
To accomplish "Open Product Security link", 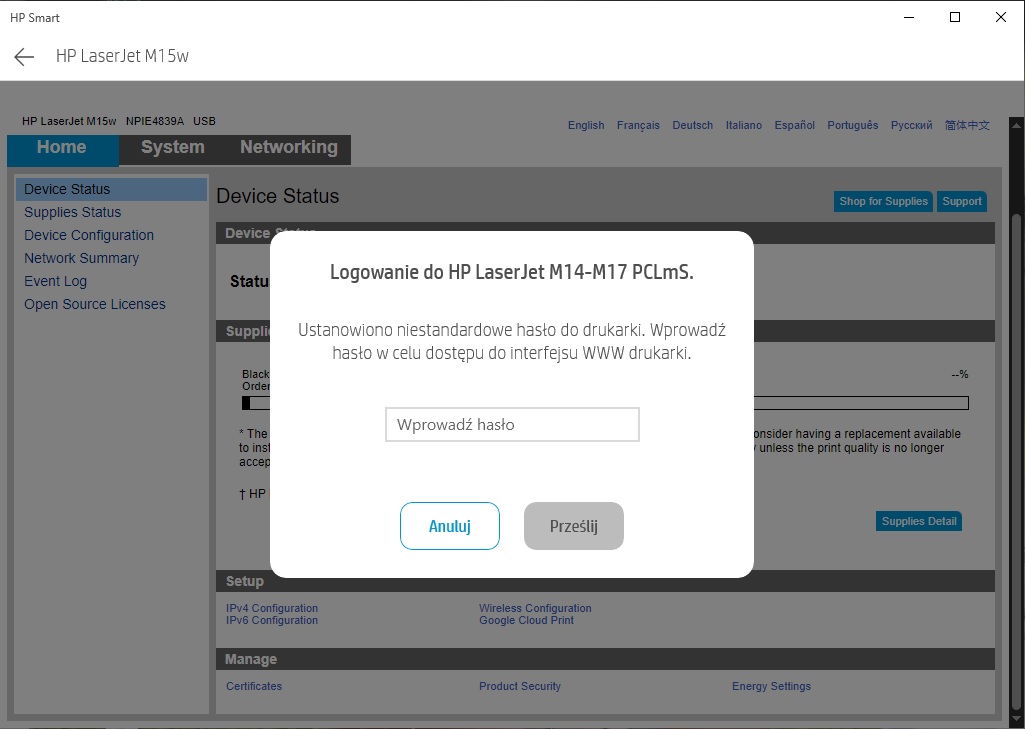I will (x=520, y=686).
